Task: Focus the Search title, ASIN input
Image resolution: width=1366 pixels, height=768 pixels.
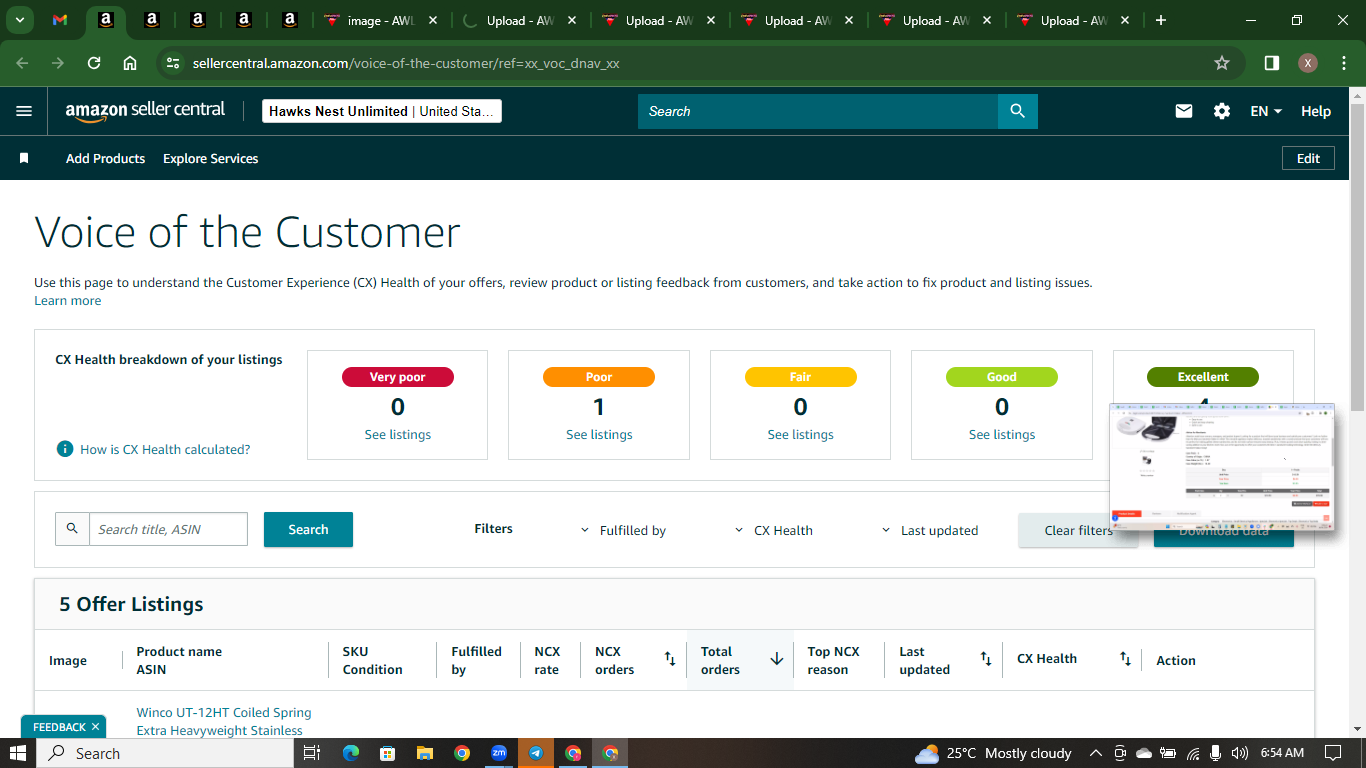Action: point(168,529)
